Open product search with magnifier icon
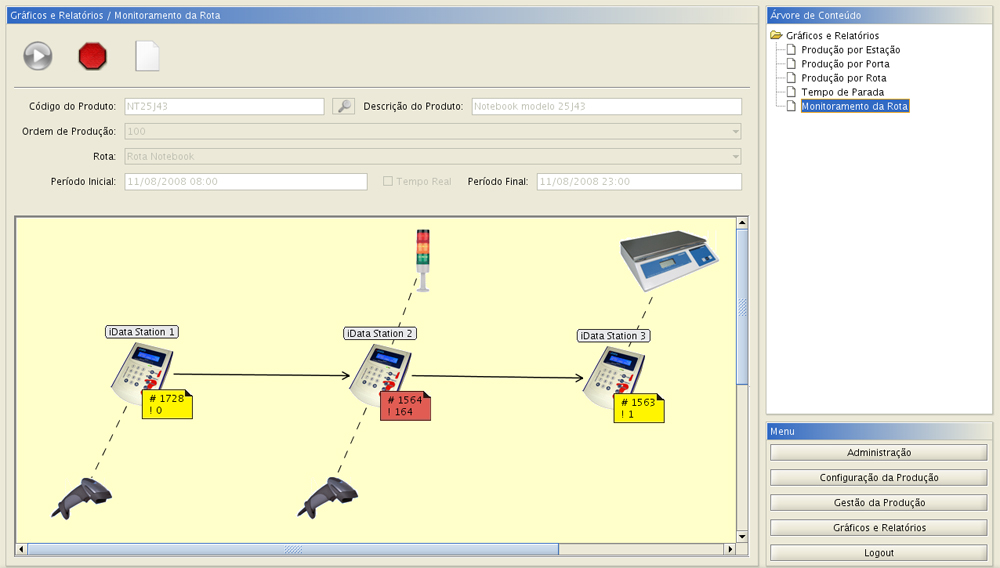Viewport: 1000px width, 568px height. (x=344, y=106)
